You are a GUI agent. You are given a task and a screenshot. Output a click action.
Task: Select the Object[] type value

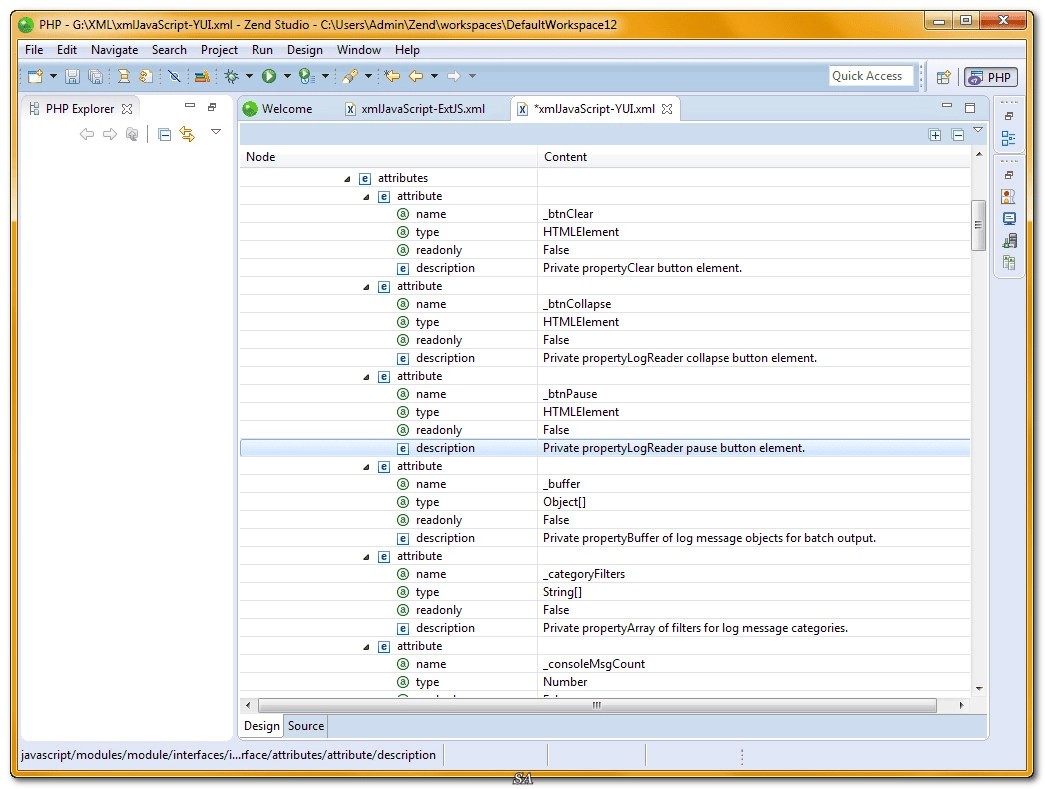564,502
